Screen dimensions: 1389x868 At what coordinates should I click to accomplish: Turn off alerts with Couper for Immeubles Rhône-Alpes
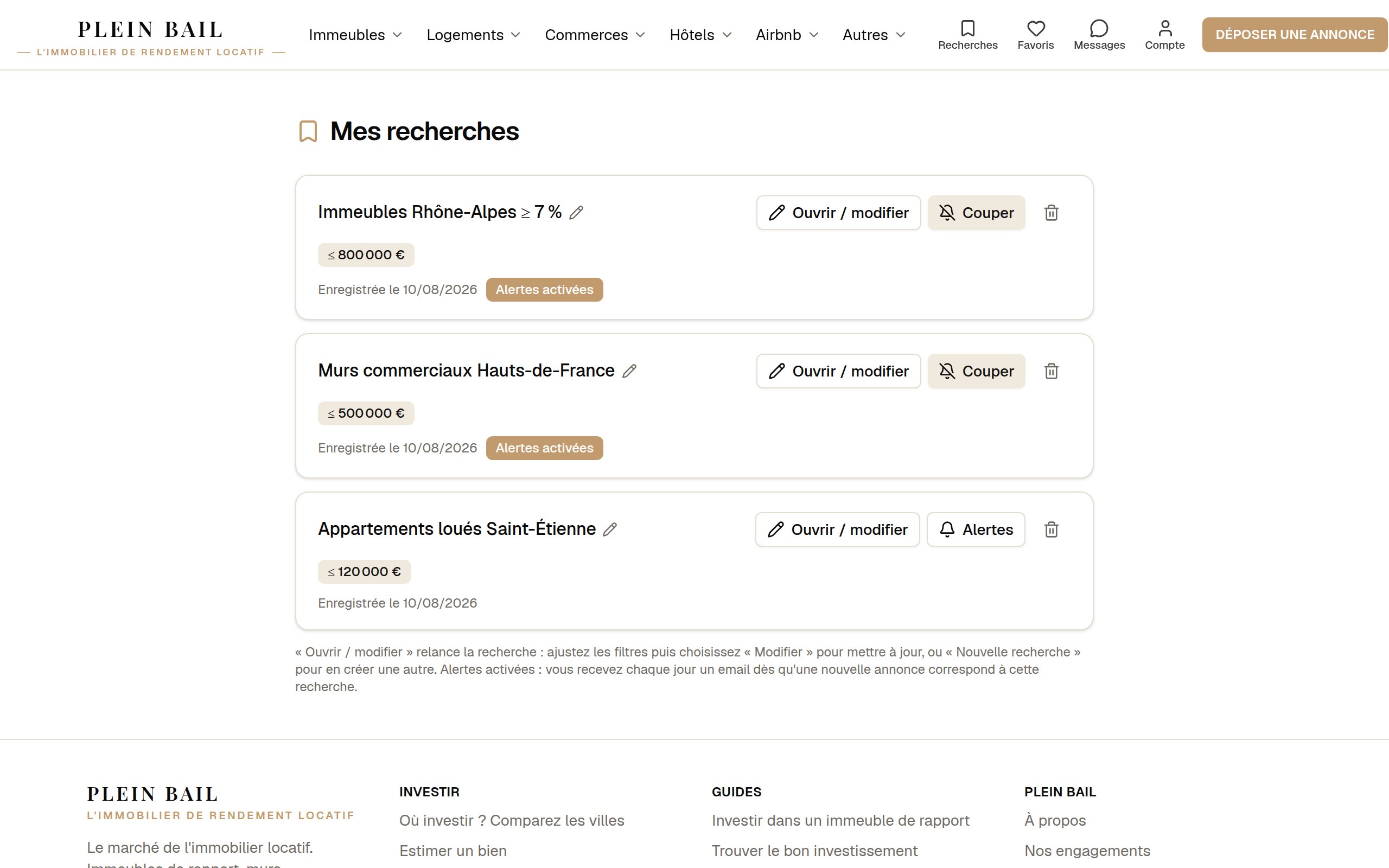tap(976, 213)
